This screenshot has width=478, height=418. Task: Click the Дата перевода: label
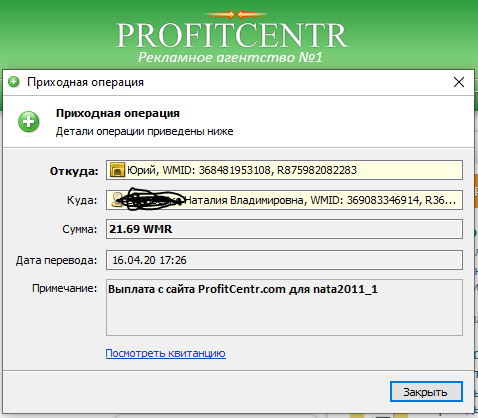point(56,260)
